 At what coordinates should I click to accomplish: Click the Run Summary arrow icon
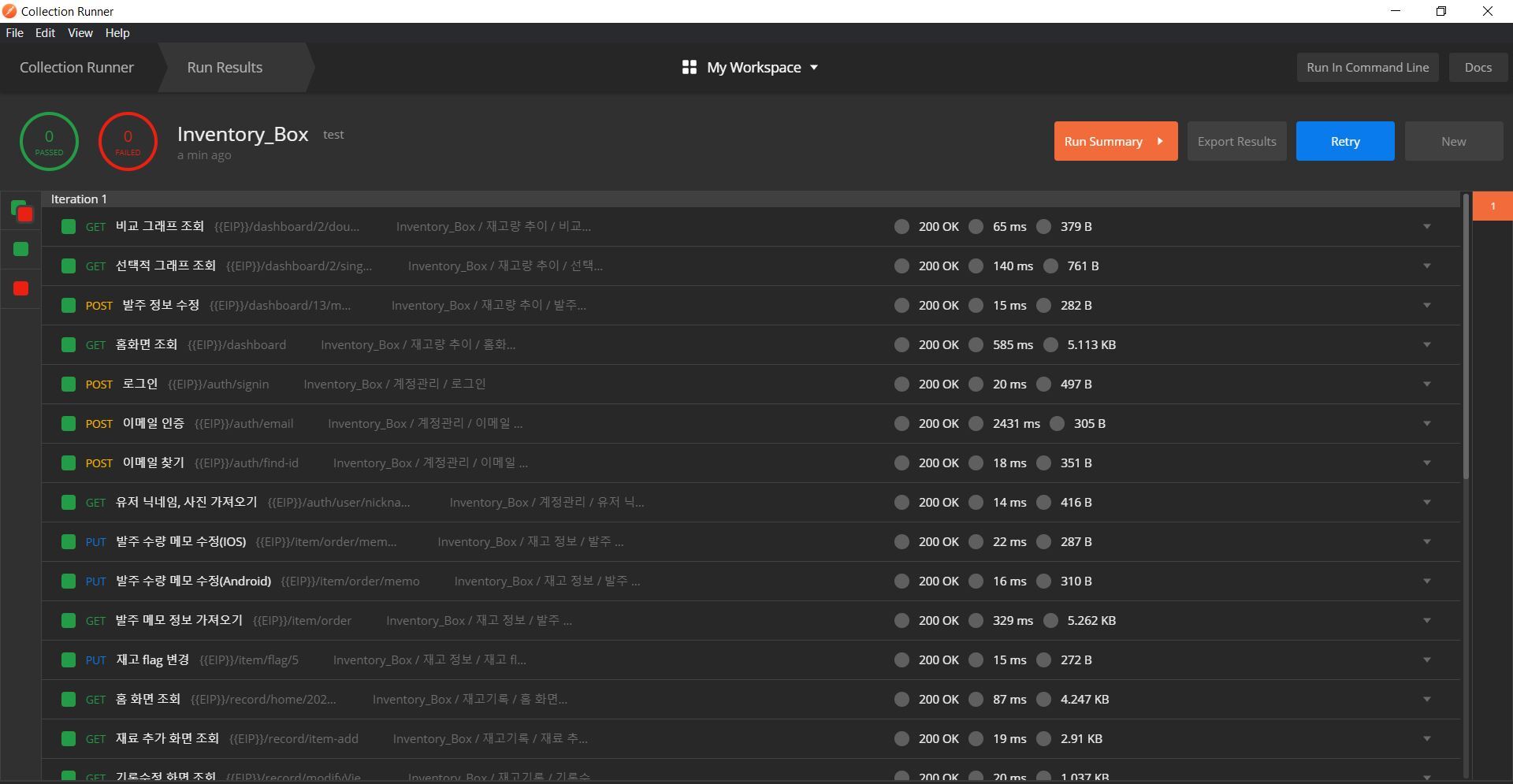(x=1160, y=142)
